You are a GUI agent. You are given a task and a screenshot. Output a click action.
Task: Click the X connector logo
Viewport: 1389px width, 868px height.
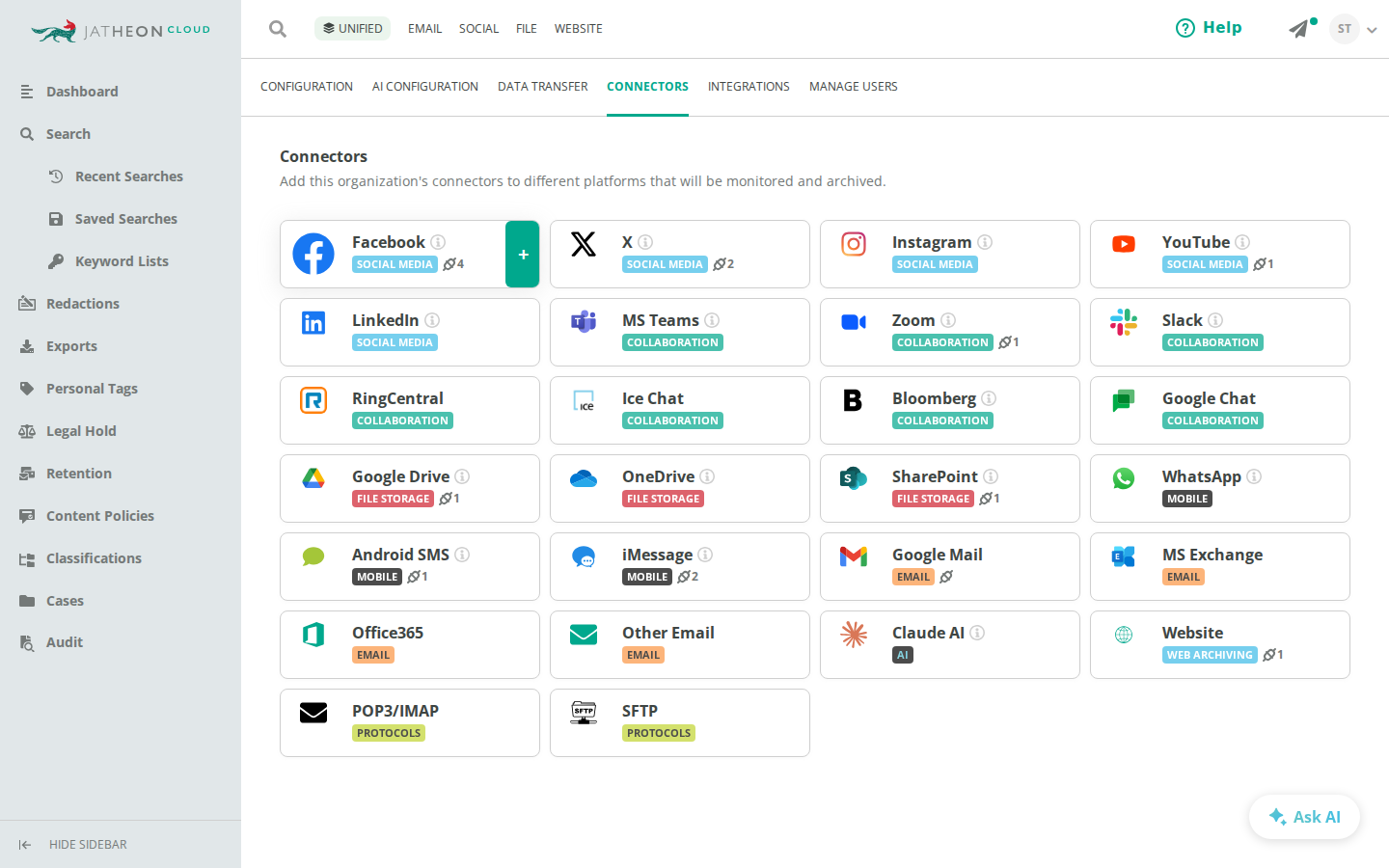pos(584,244)
